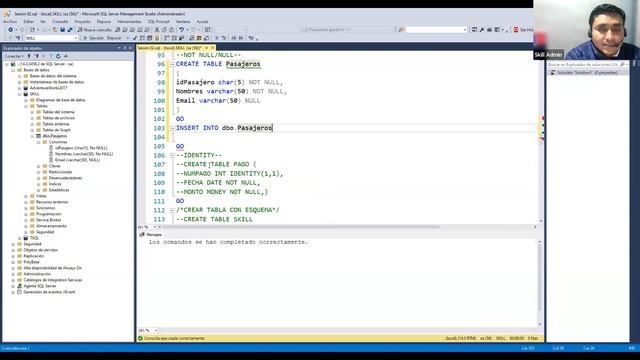Click line 103 INSERT INTO dbo.Pasajeros text
This screenshot has height=360, width=640.
pyautogui.click(x=224, y=128)
